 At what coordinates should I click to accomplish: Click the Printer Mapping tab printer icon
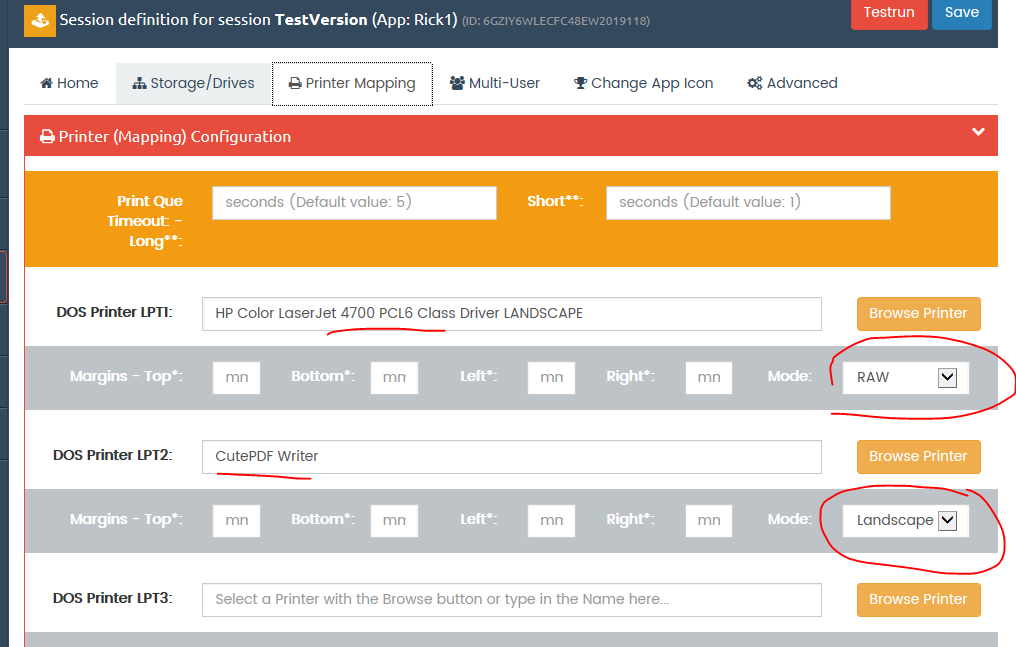(x=295, y=84)
